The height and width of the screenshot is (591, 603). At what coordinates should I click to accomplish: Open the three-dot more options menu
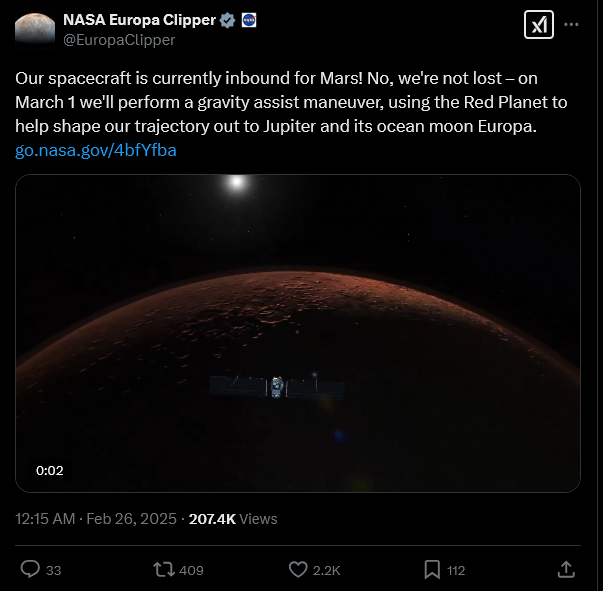tap(571, 25)
